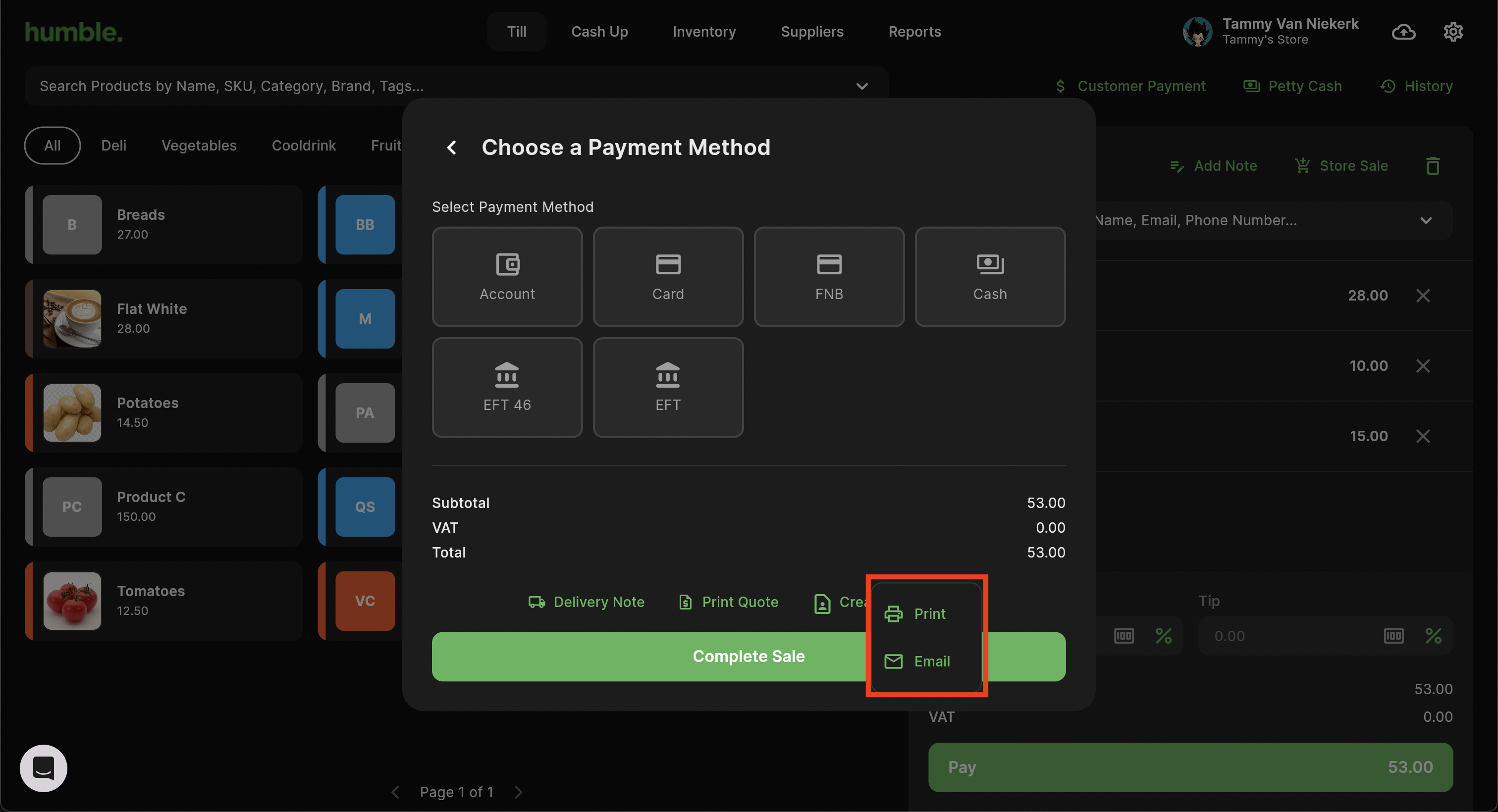Image resolution: width=1498 pixels, height=812 pixels.
Task: Expand the customer search dropdown chevron
Action: point(1426,220)
